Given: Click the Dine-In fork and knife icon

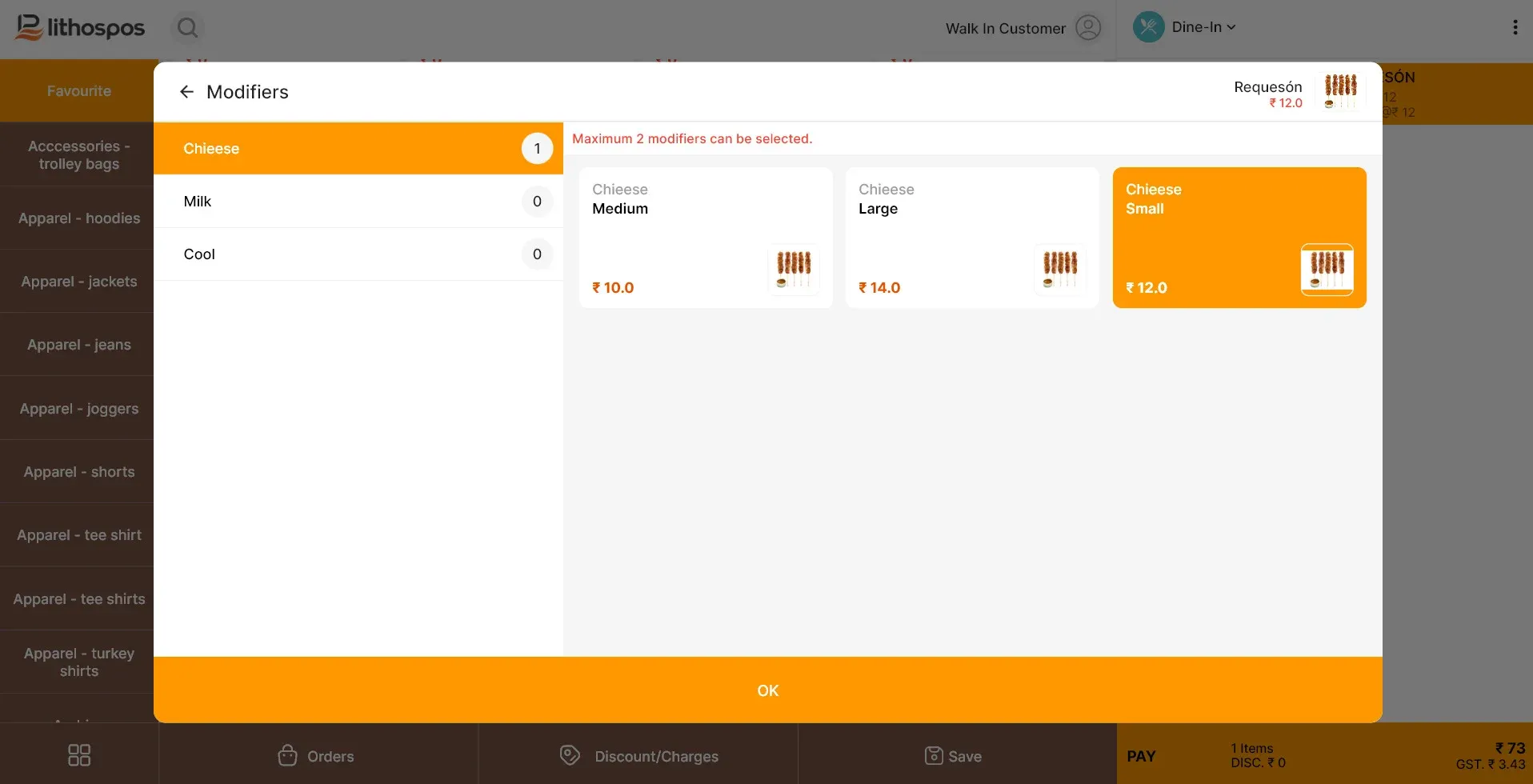Looking at the screenshot, I should pos(1148,27).
